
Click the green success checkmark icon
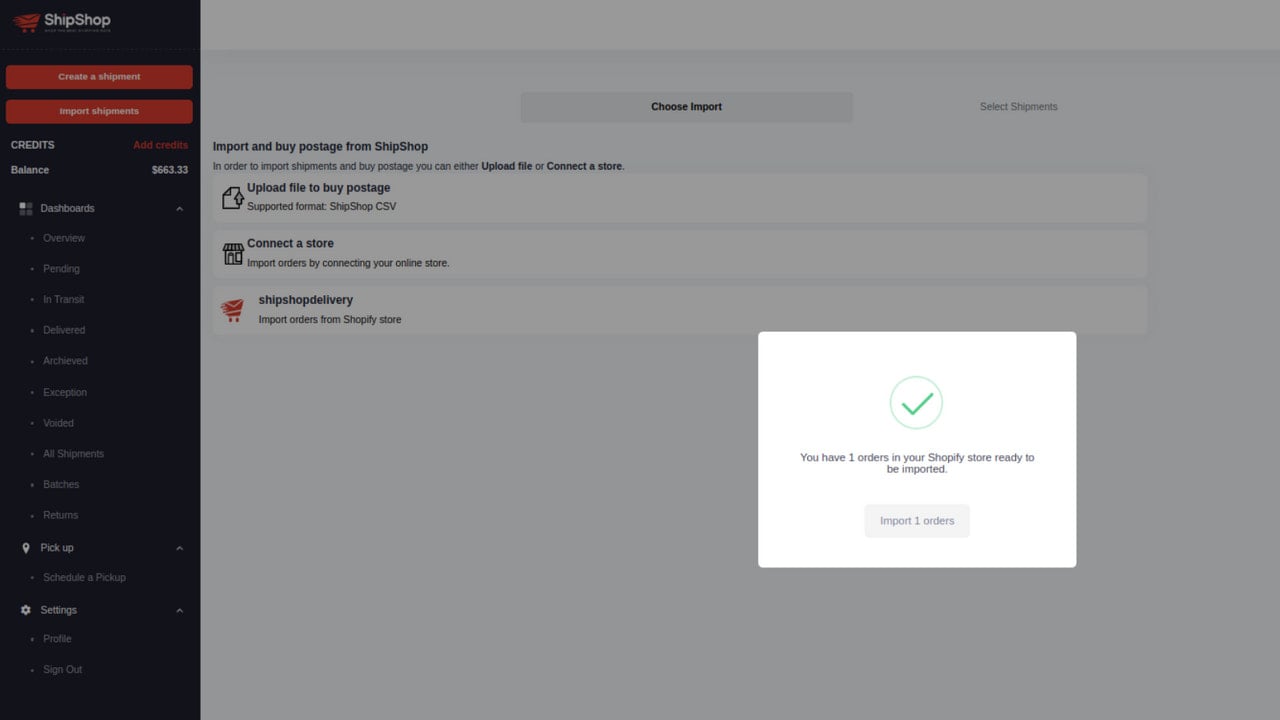[x=916, y=403]
